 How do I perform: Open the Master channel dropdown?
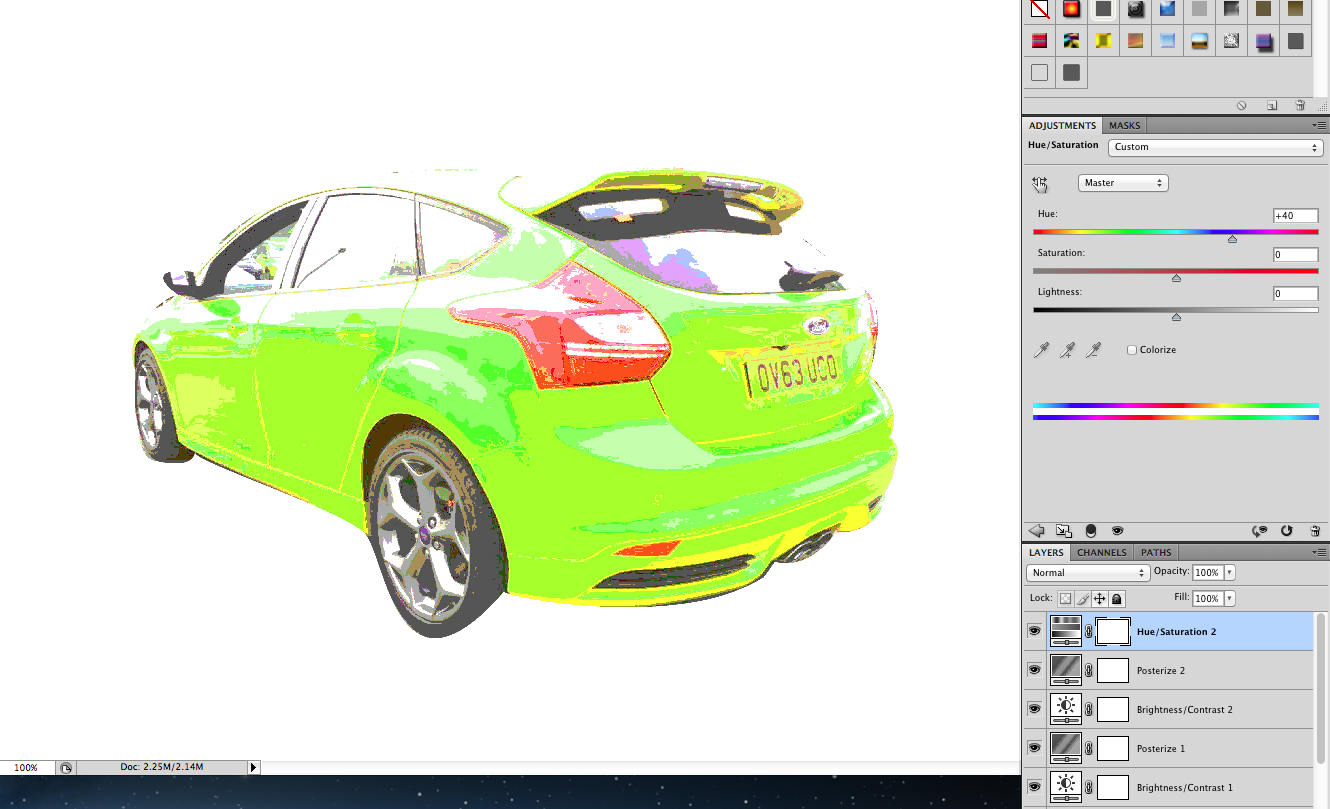[x=1122, y=183]
